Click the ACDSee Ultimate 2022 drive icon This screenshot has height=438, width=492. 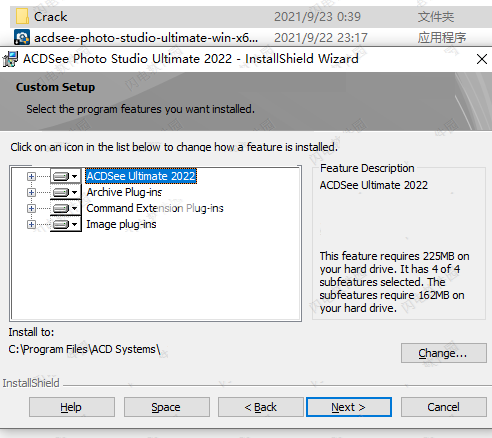coord(65,176)
